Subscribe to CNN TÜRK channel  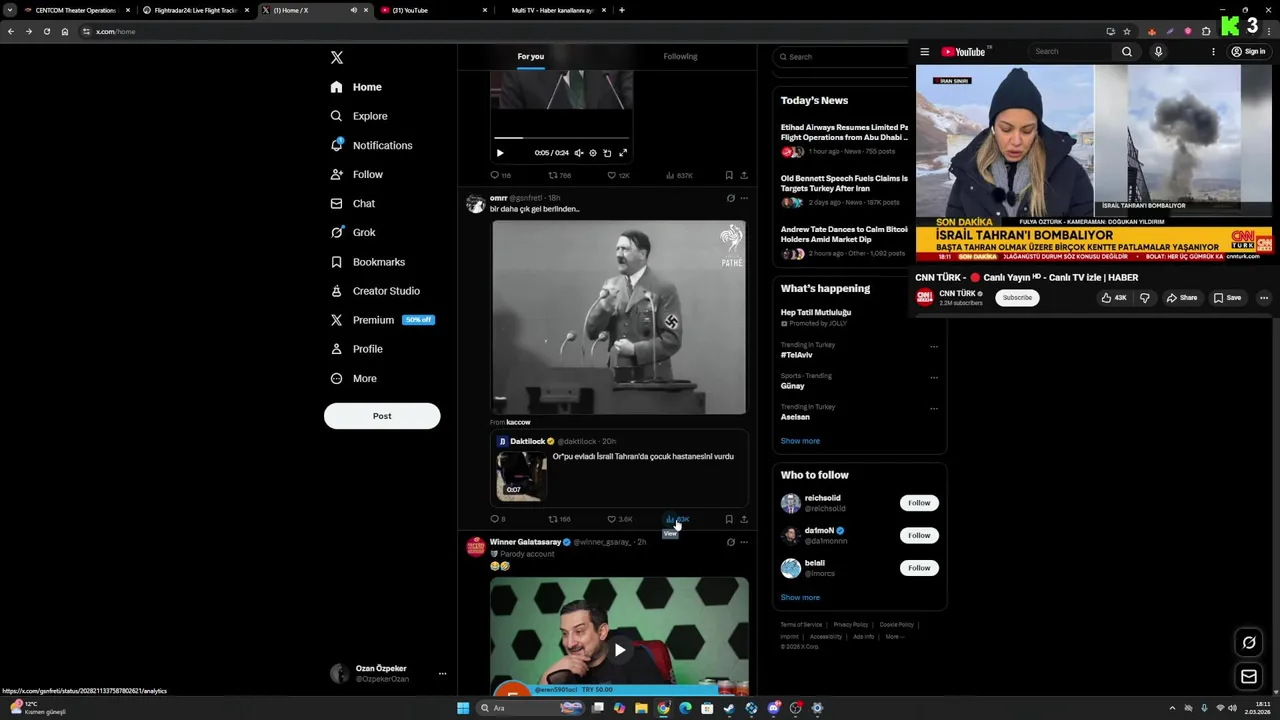click(x=1017, y=298)
